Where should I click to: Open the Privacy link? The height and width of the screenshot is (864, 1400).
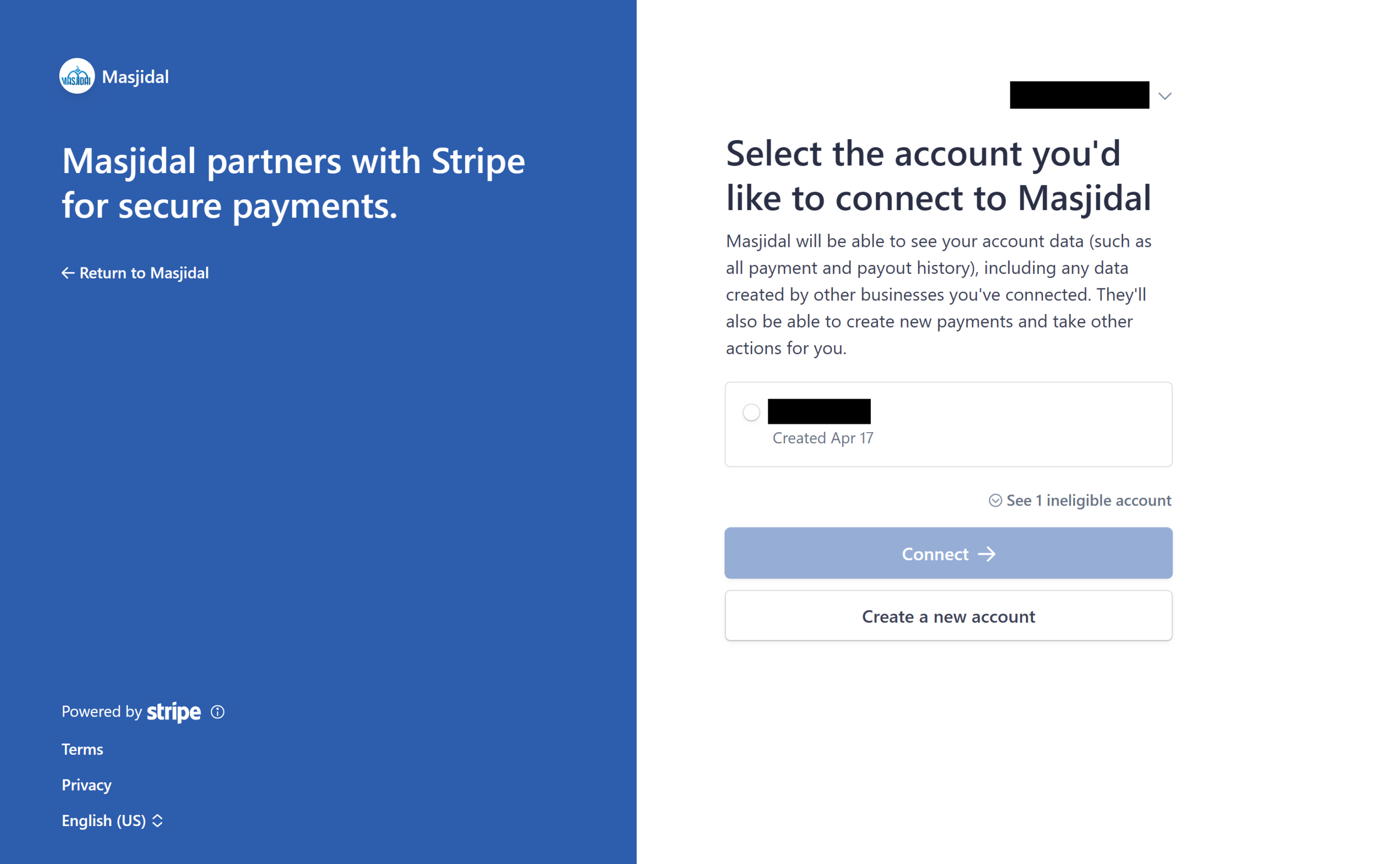pos(87,785)
